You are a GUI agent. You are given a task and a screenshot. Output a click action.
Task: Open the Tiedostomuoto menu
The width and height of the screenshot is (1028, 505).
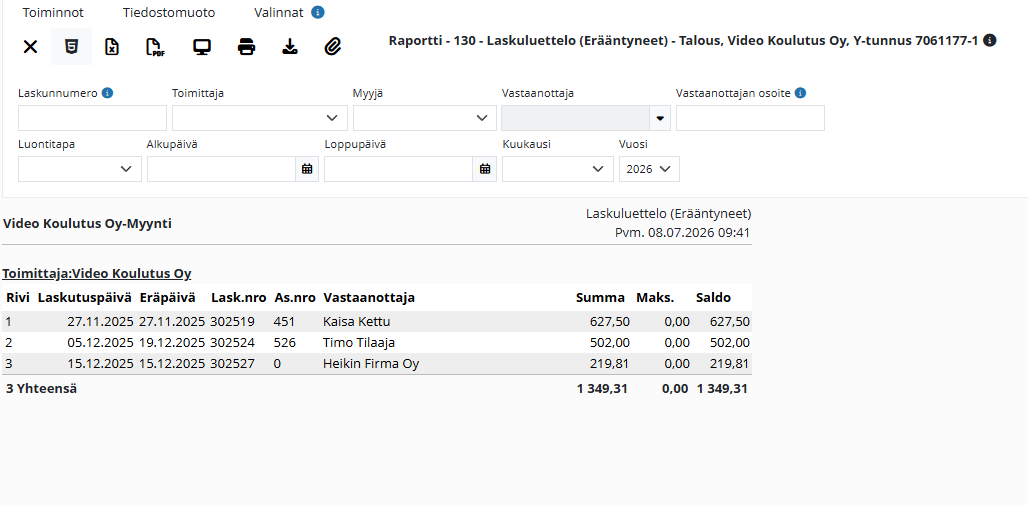[x=168, y=12]
